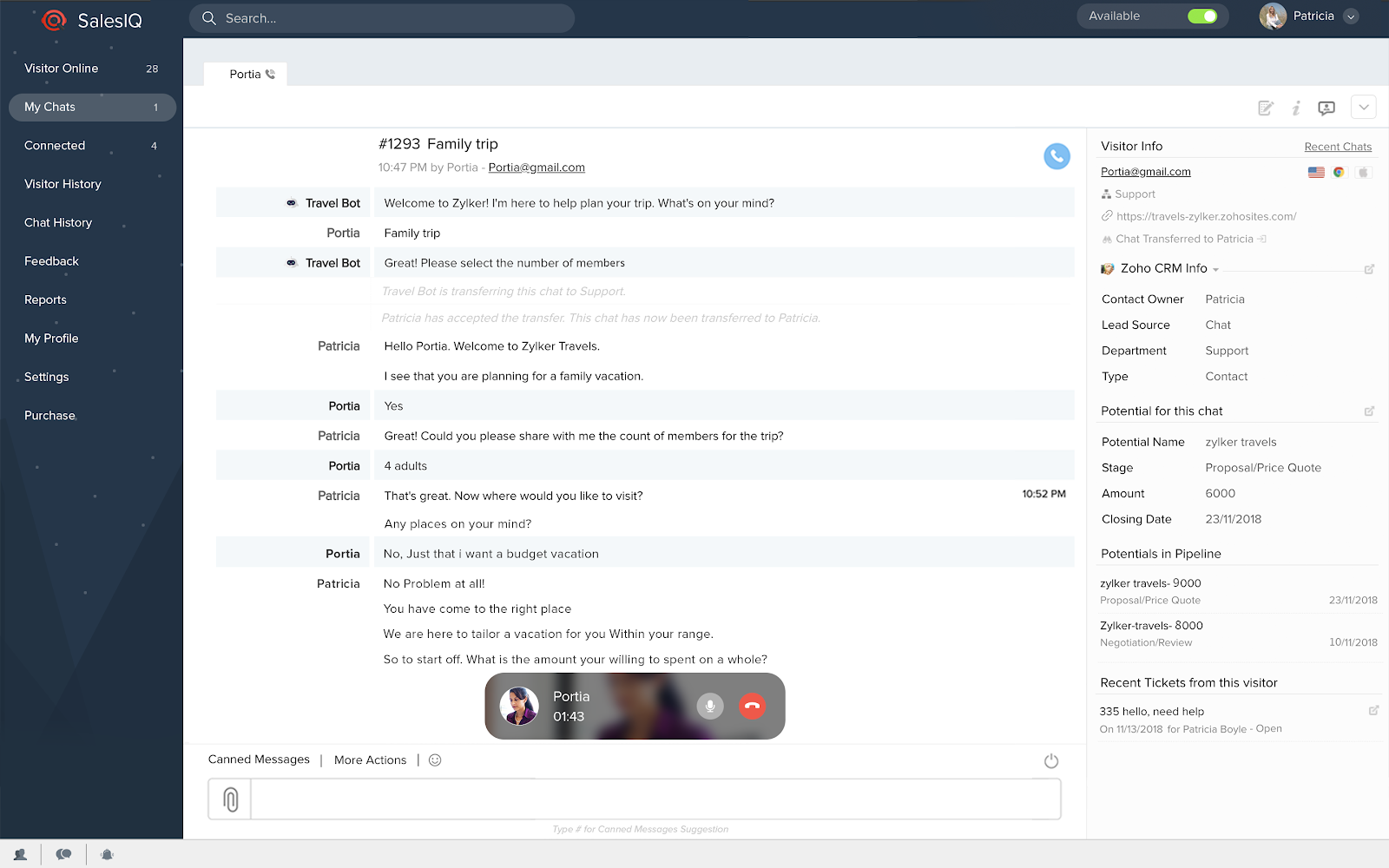Collapse the Zoho CRM Info section arrow
This screenshot has height=868, width=1389.
click(1215, 270)
